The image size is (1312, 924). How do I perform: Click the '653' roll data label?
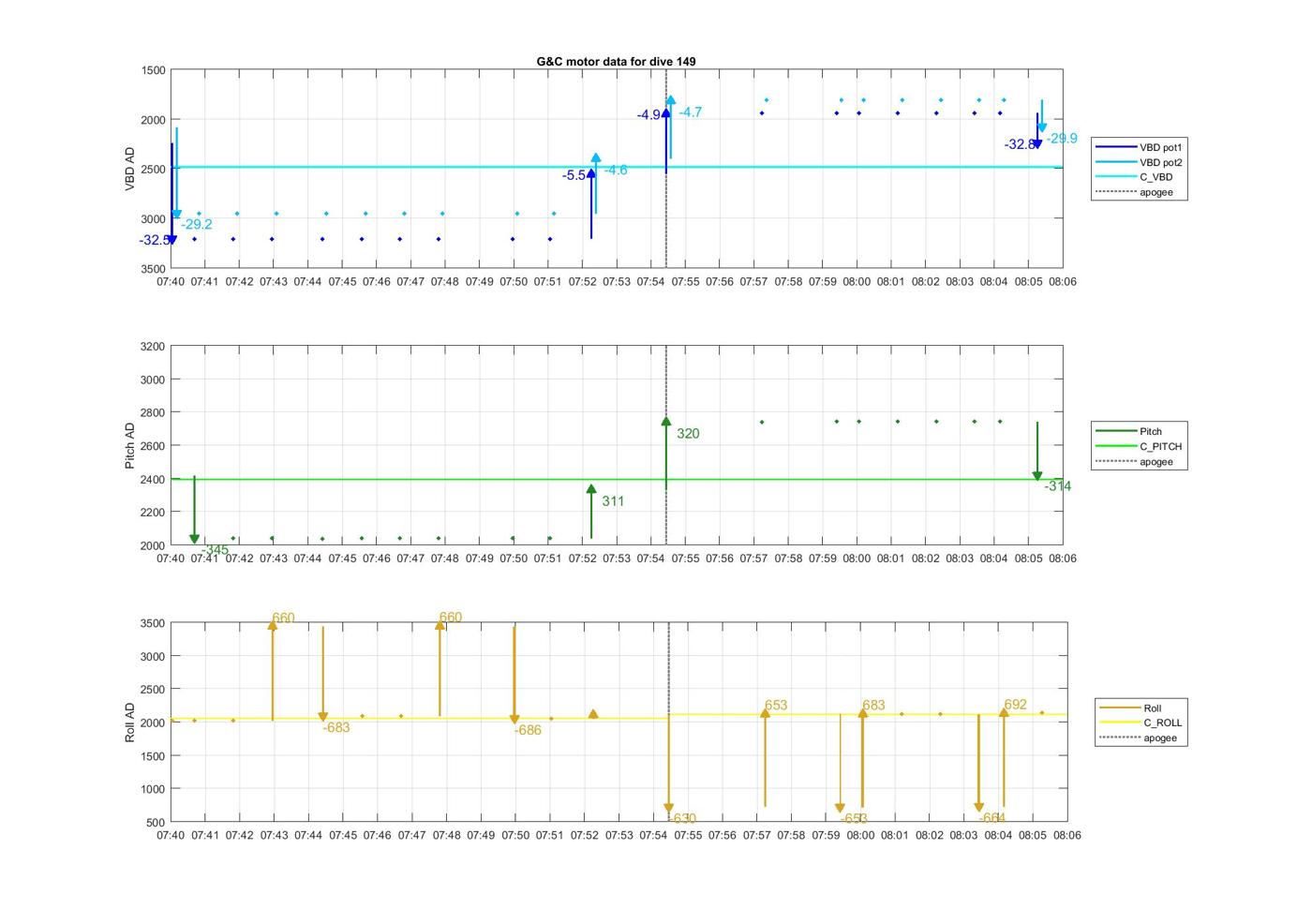776,706
